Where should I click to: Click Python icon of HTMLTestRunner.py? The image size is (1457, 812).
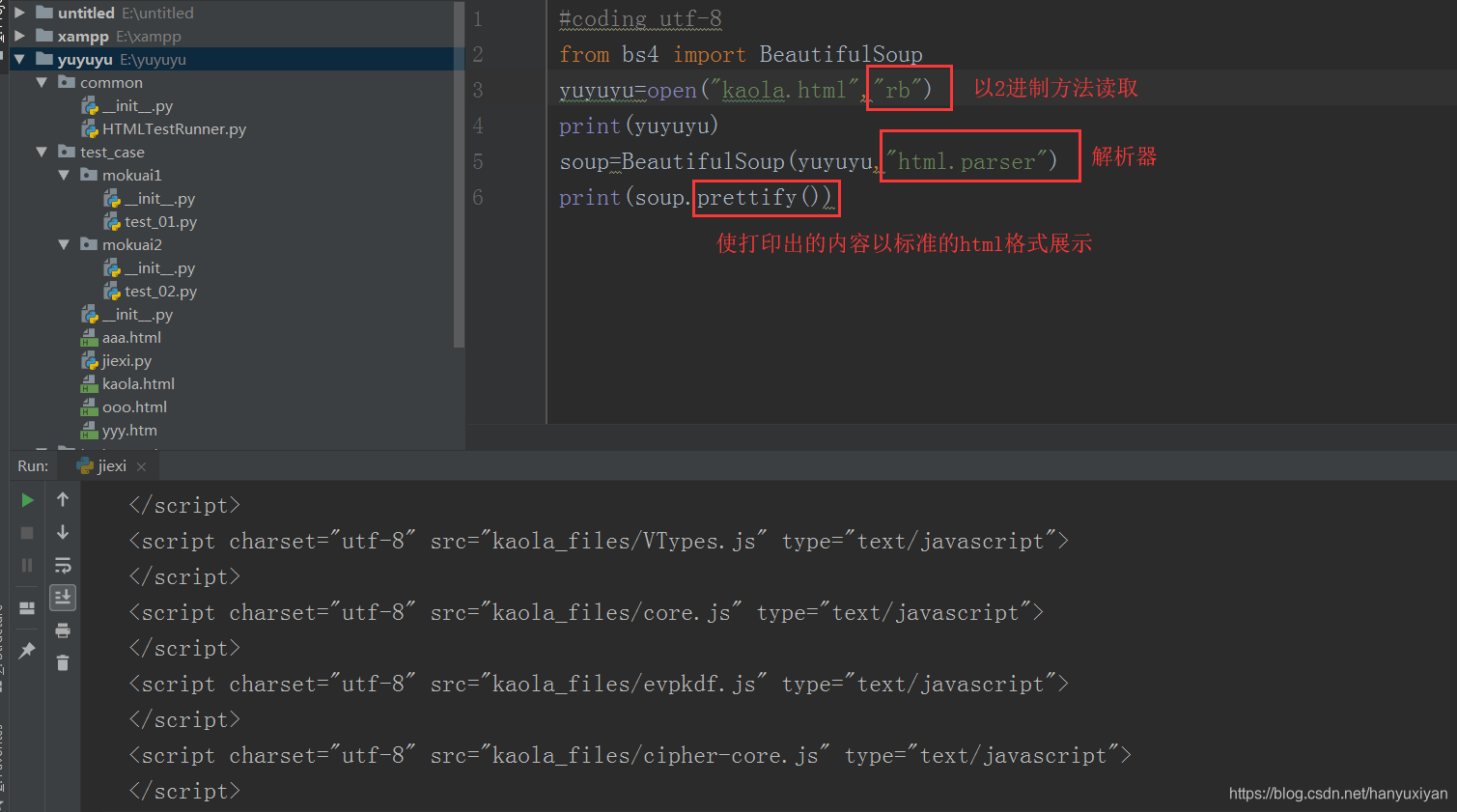[x=90, y=129]
